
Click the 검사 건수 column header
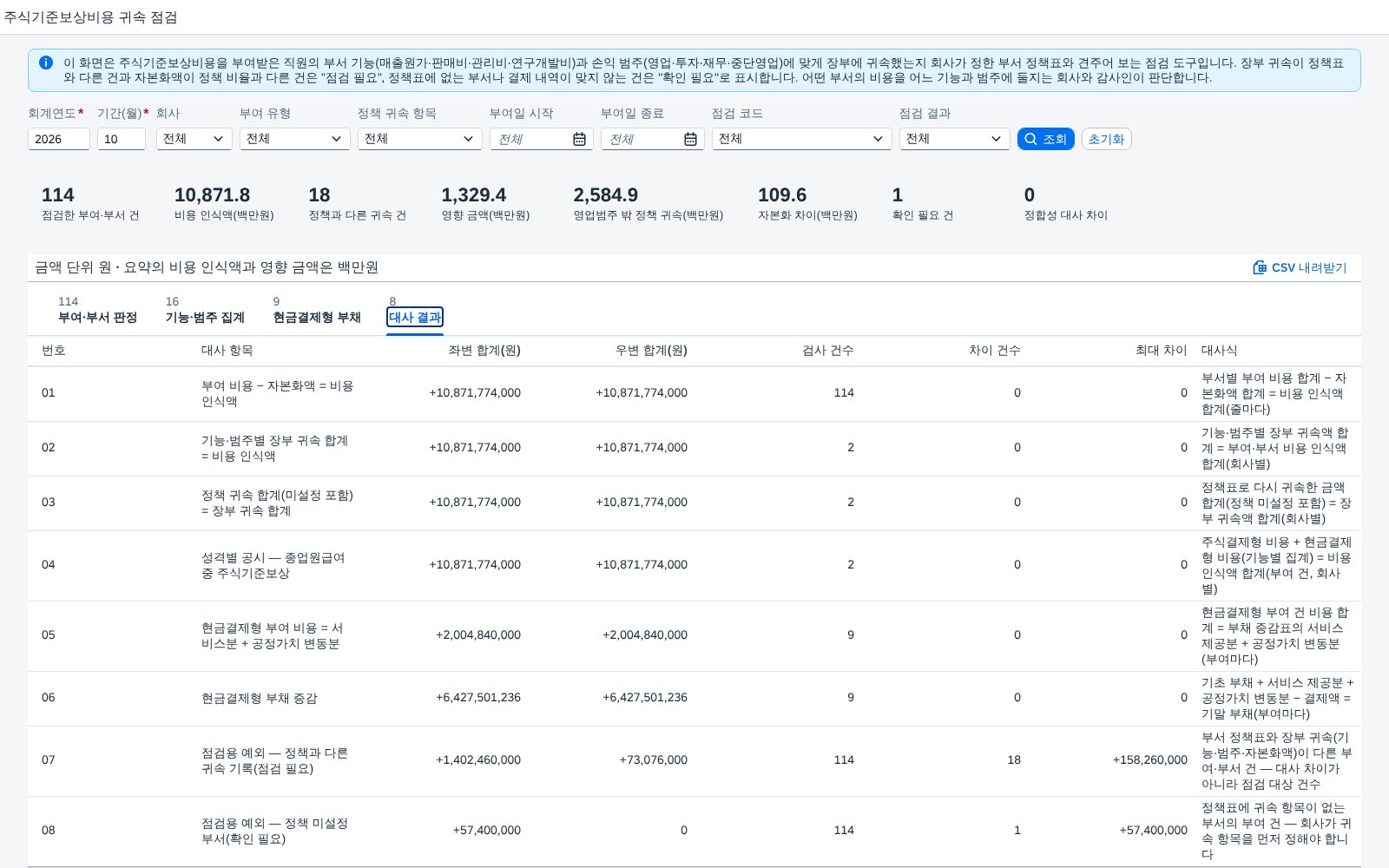tap(828, 351)
